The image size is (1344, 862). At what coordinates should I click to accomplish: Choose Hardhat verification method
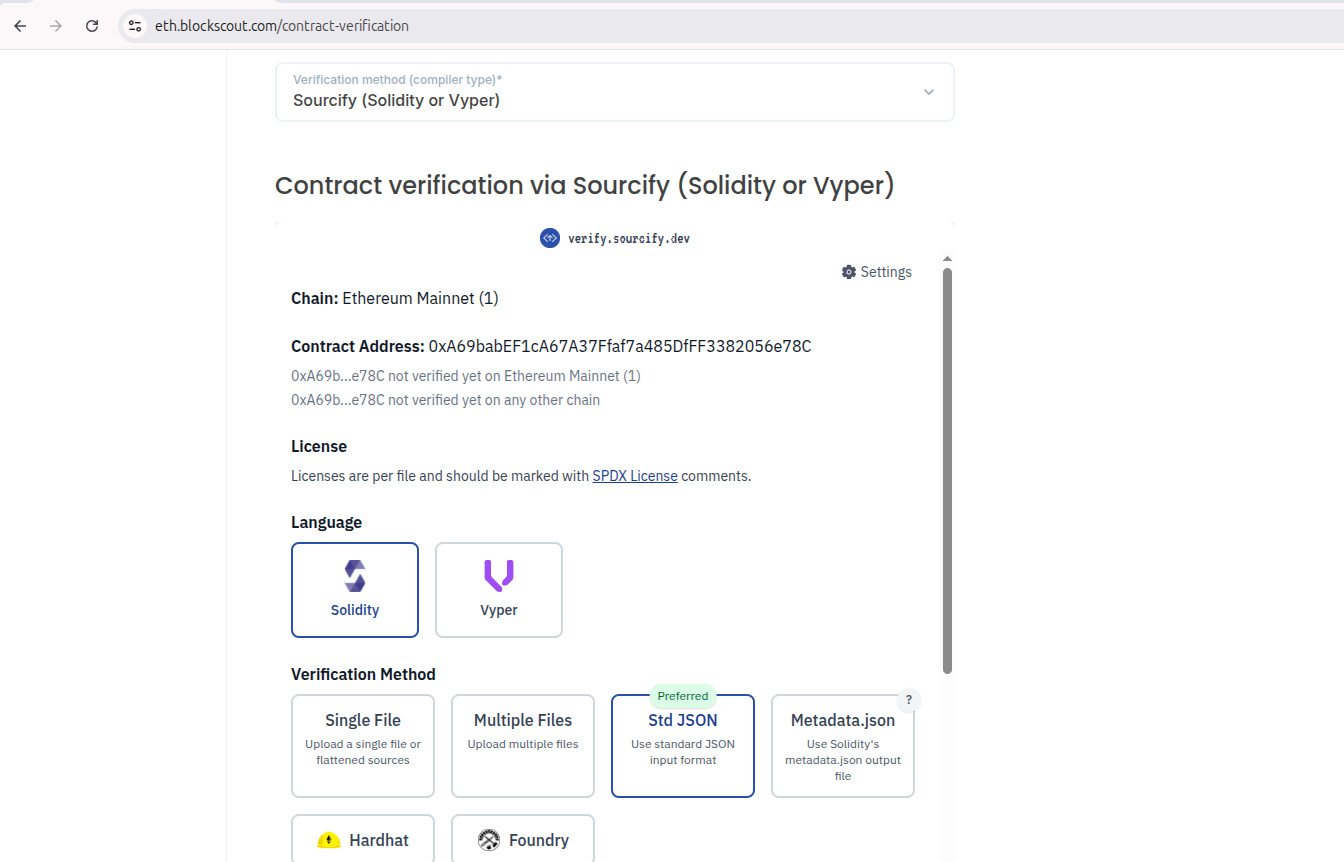[x=363, y=839]
